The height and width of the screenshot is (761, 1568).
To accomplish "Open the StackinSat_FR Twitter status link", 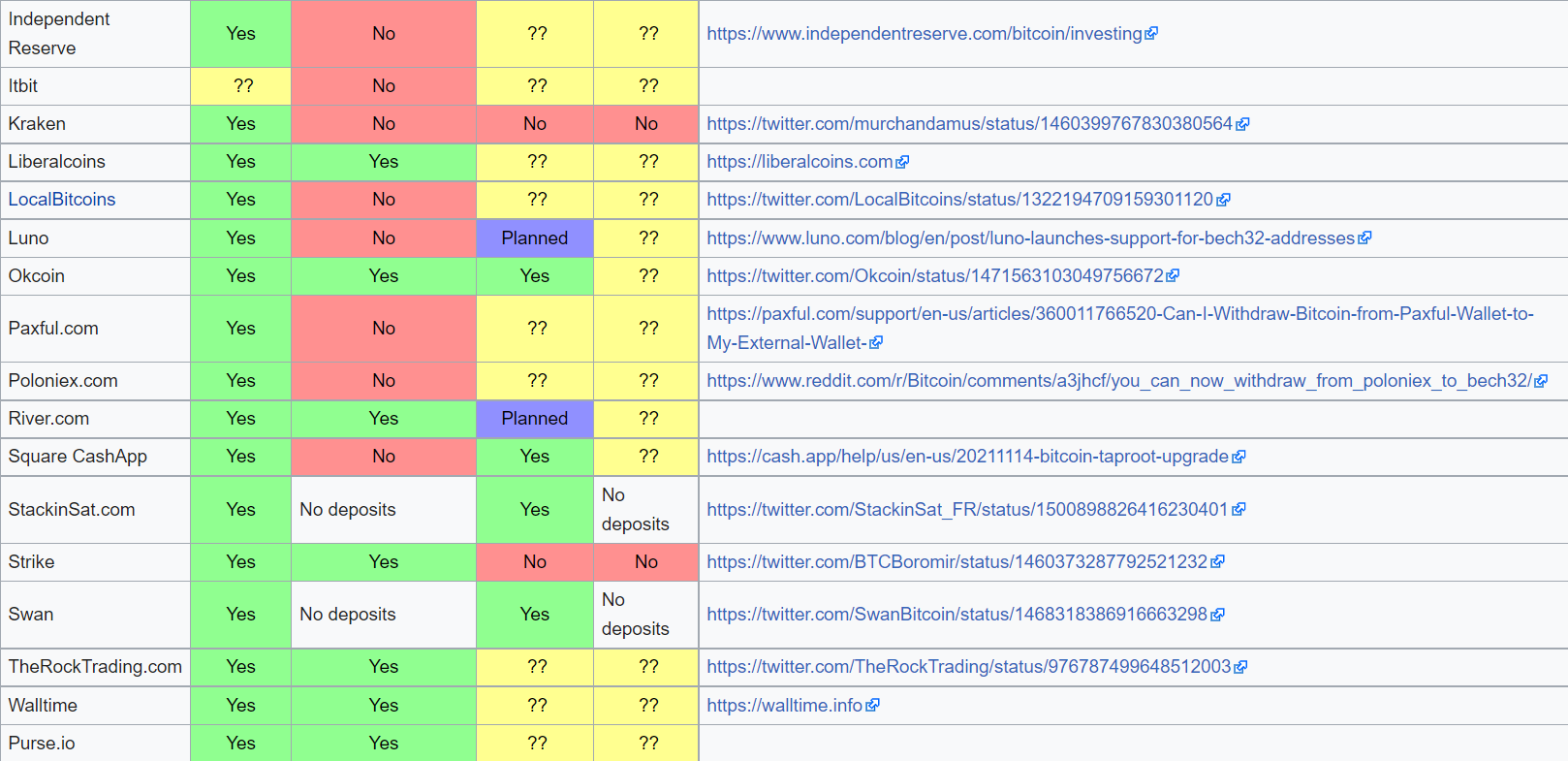I will click(x=967, y=510).
